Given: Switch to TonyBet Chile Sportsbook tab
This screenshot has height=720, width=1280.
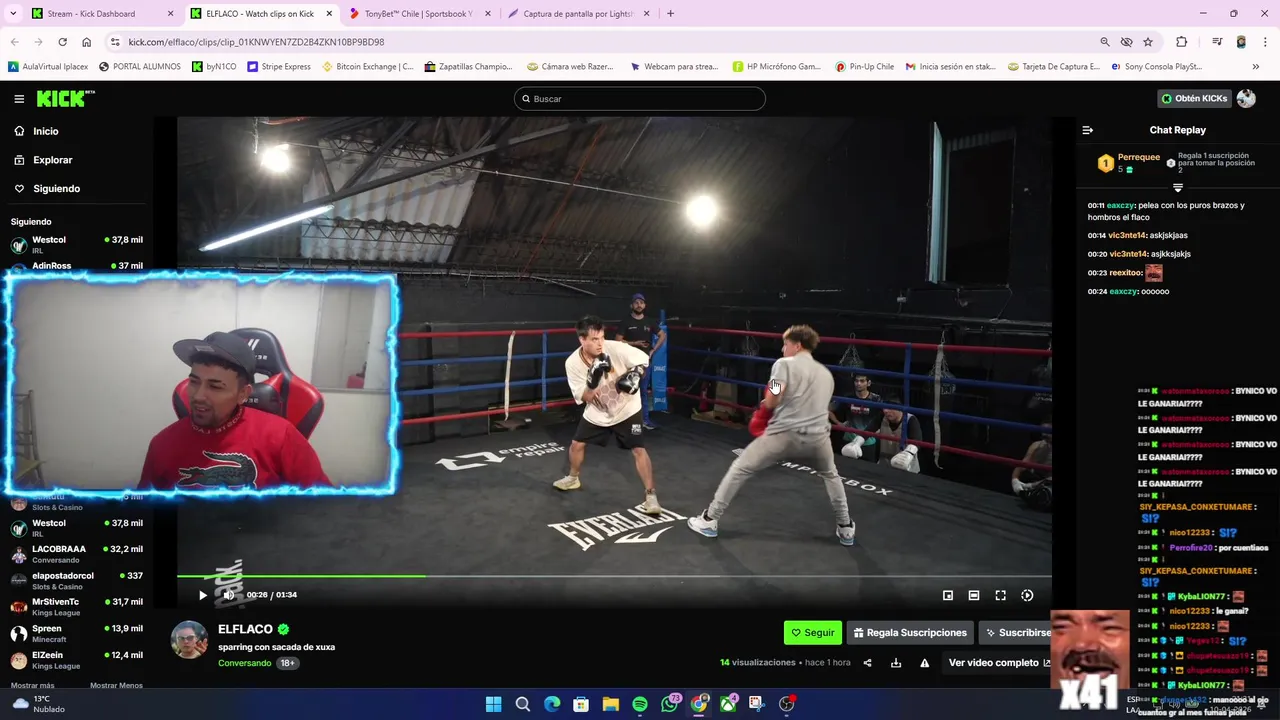Looking at the screenshot, I should point(419,14).
